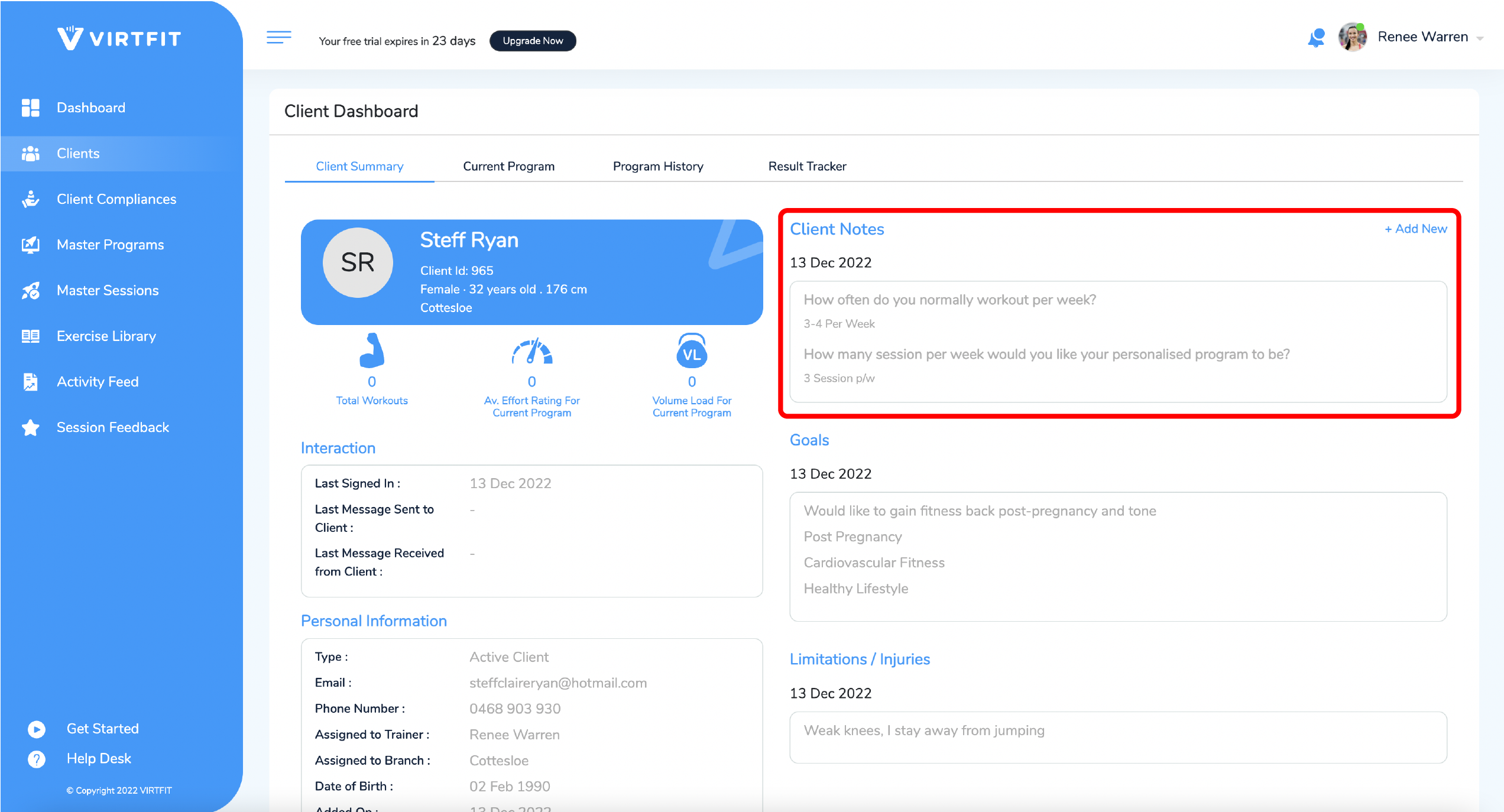1504x812 pixels.
Task: Click the SR avatar circle
Action: coord(358,263)
